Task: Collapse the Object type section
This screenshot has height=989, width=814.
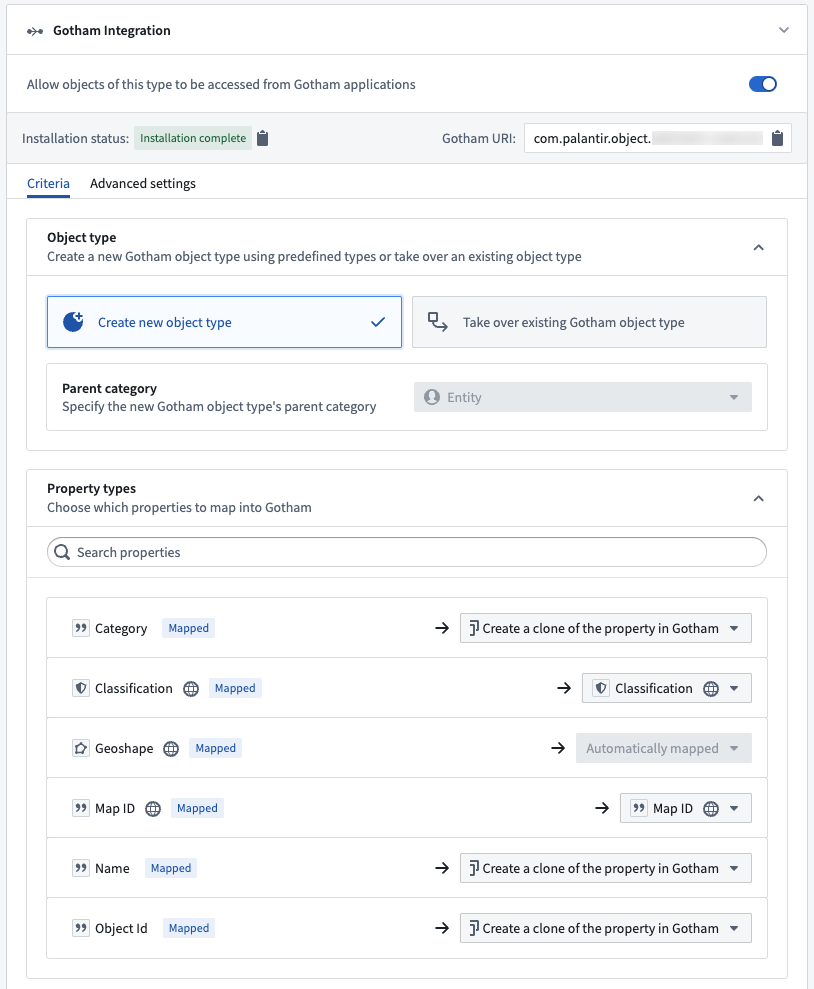Action: (759, 247)
